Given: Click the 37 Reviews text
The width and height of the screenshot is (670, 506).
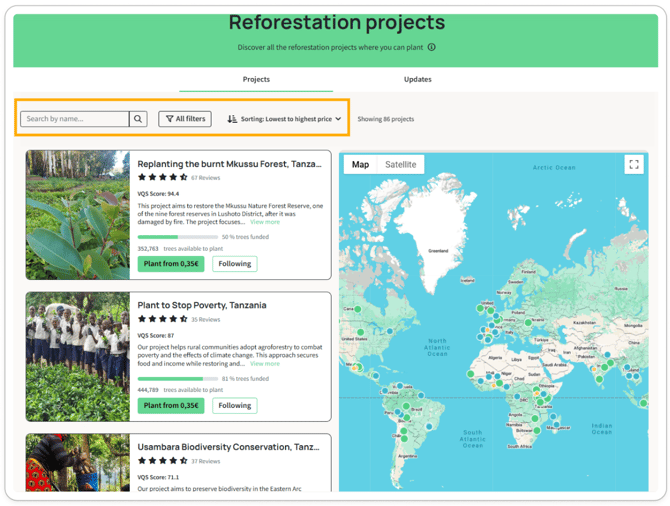Looking at the screenshot, I should click(206, 461).
